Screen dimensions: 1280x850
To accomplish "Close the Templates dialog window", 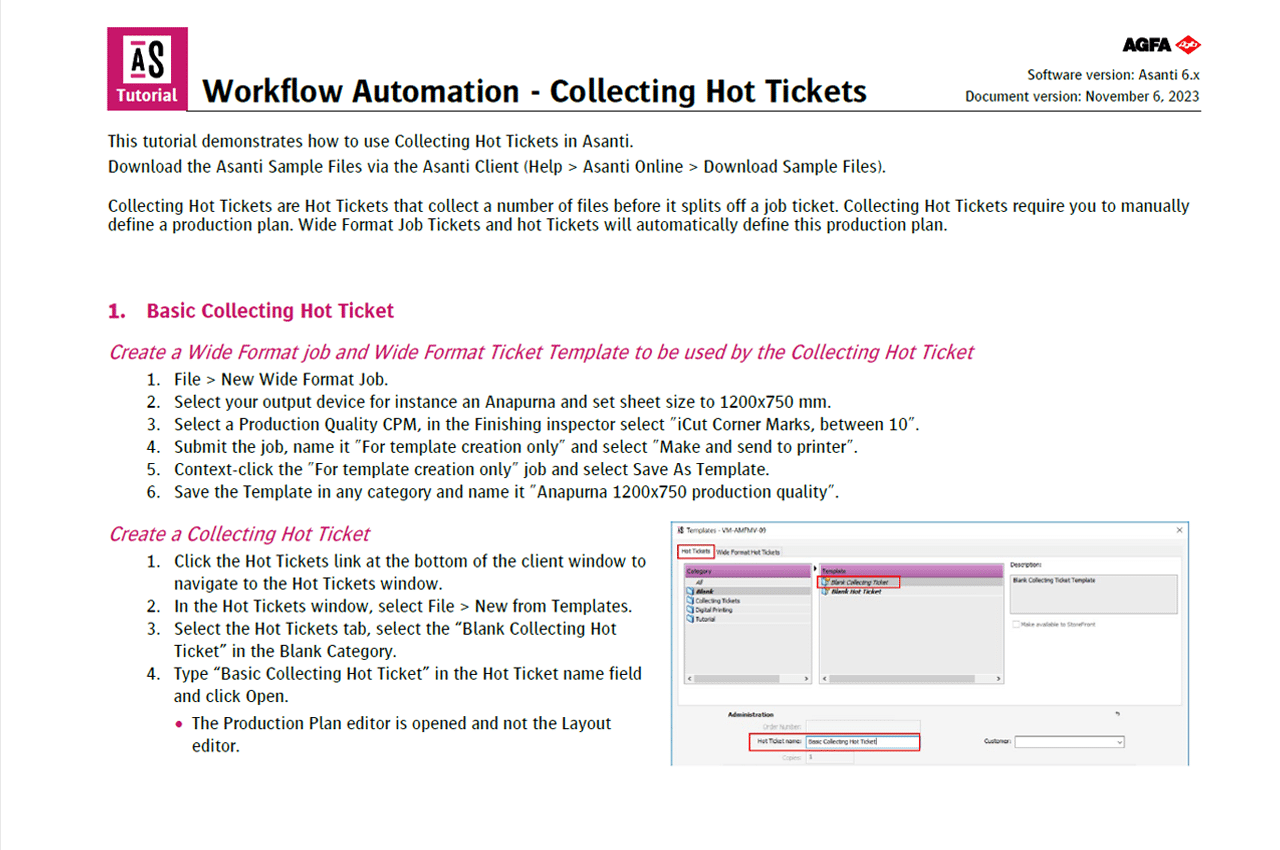I will [x=1179, y=530].
